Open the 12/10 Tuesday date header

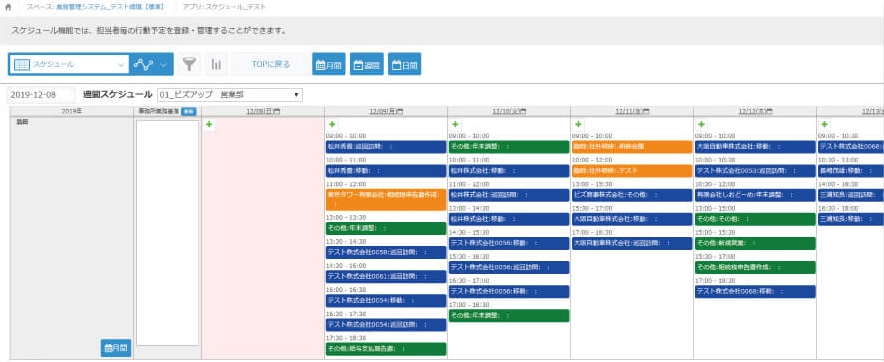pos(509,112)
